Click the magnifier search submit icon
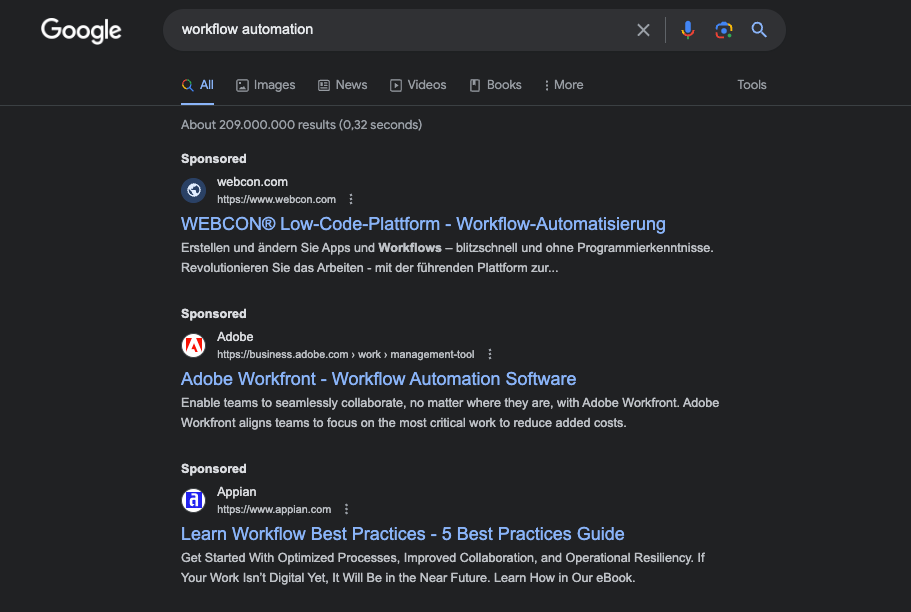This screenshot has height=612, width=911. pyautogui.click(x=759, y=30)
